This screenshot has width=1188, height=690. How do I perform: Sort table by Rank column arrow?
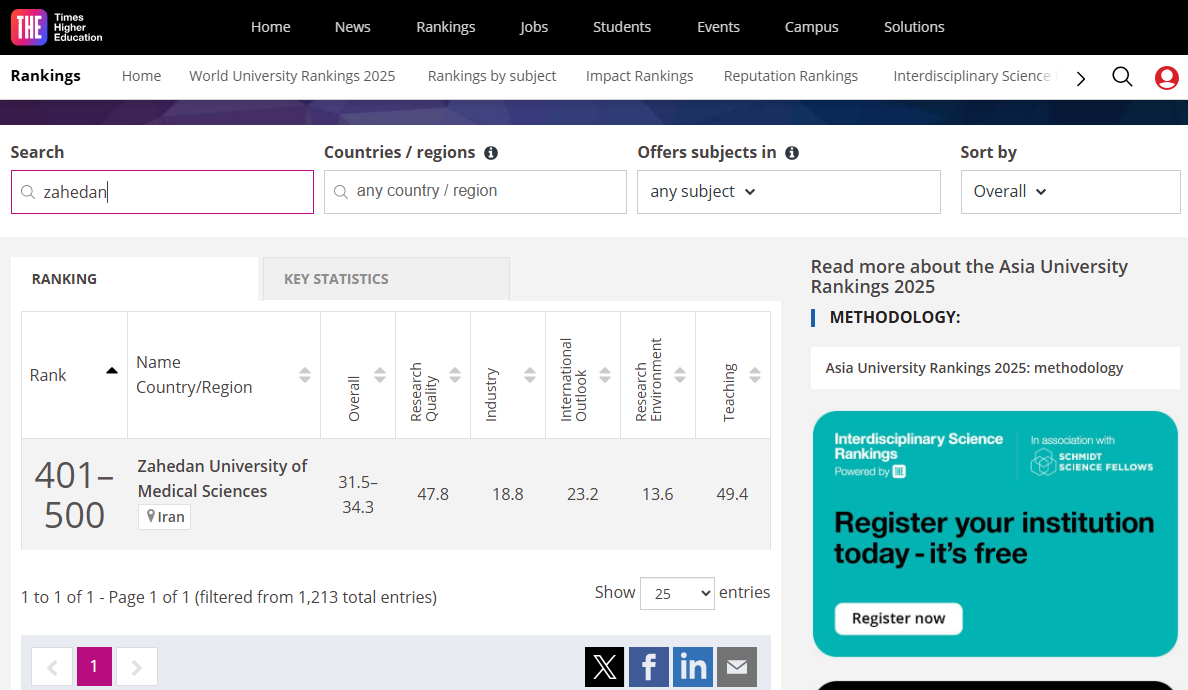[x=111, y=371]
